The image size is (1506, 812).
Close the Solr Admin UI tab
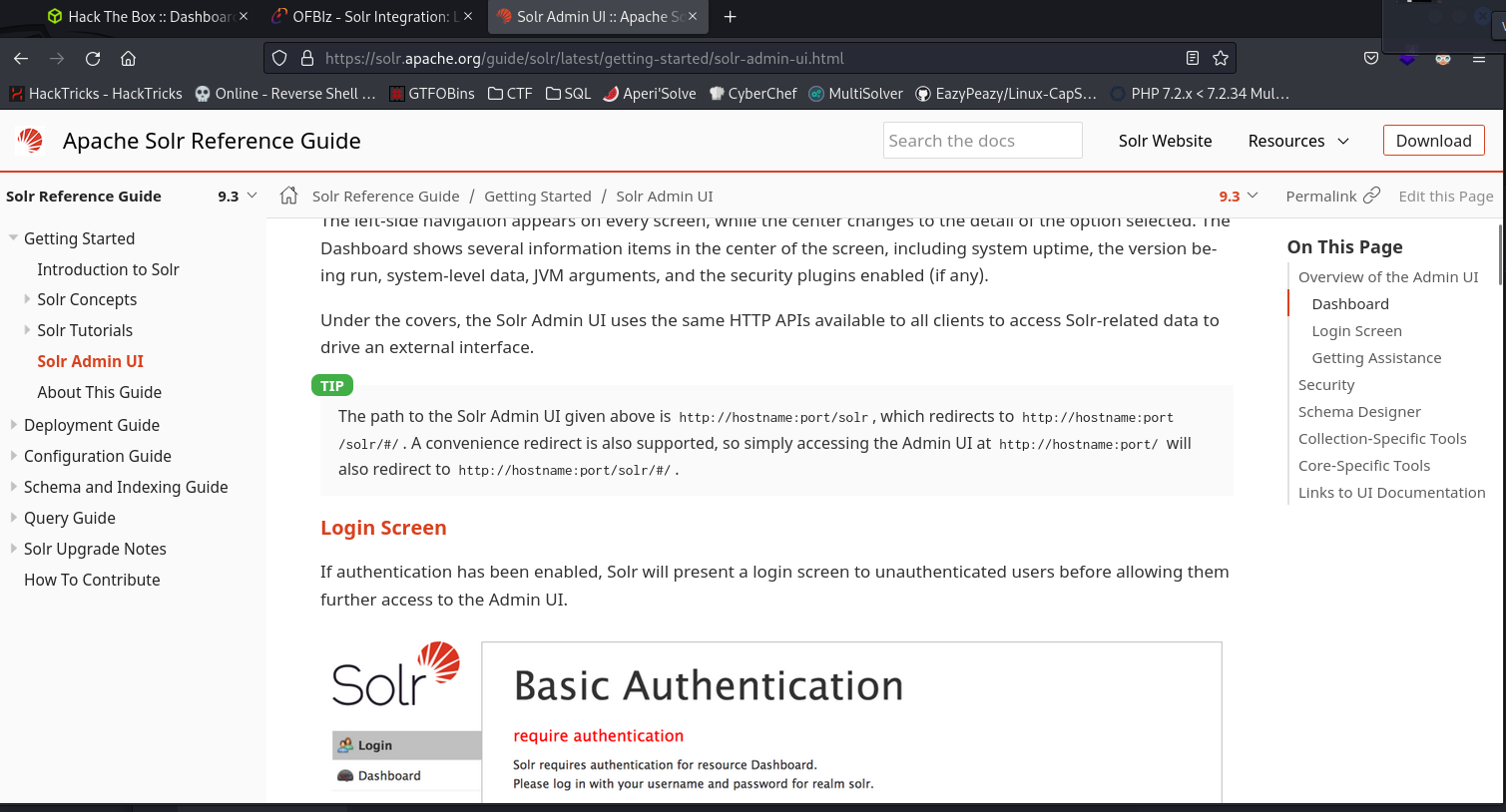click(693, 17)
